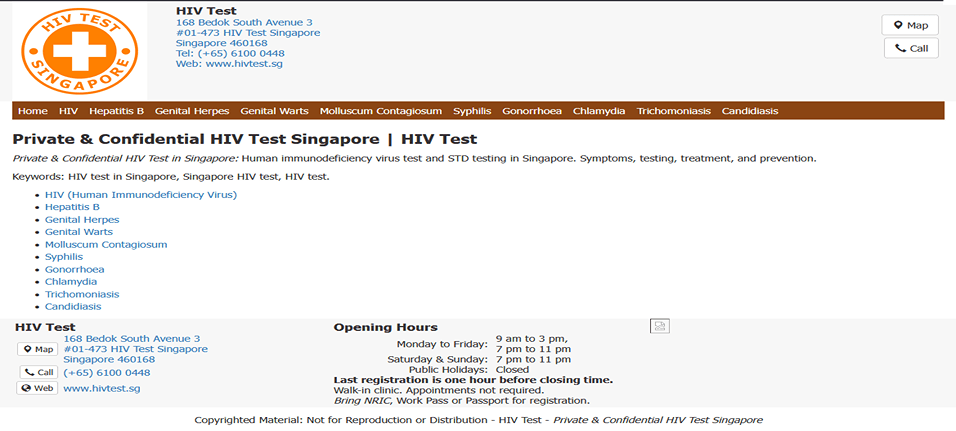Click the Call button below the header Map button
Screen dimensions: 956x431
point(911,48)
